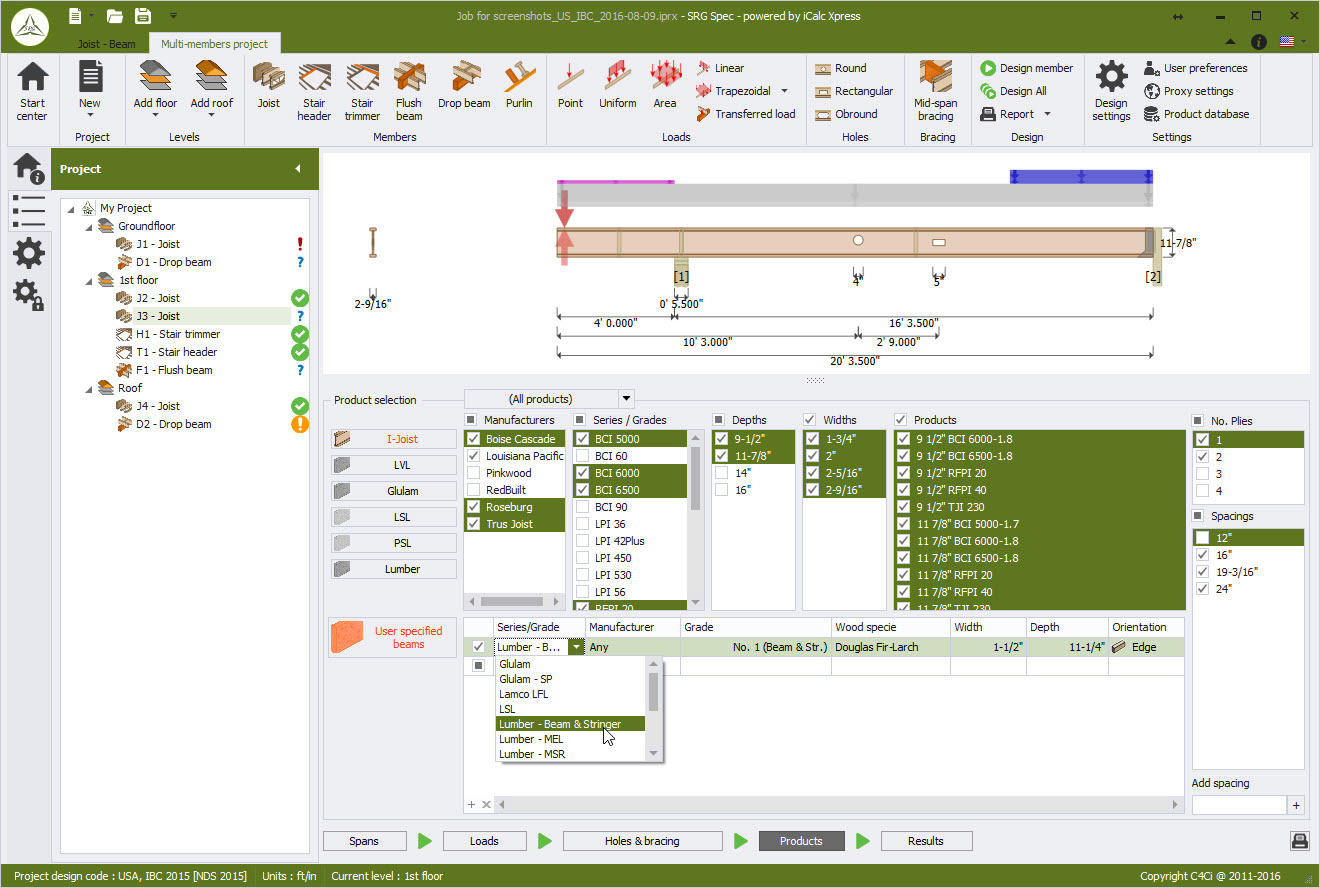
Task: Collapse the Groundfloor tree node
Action: click(x=89, y=226)
